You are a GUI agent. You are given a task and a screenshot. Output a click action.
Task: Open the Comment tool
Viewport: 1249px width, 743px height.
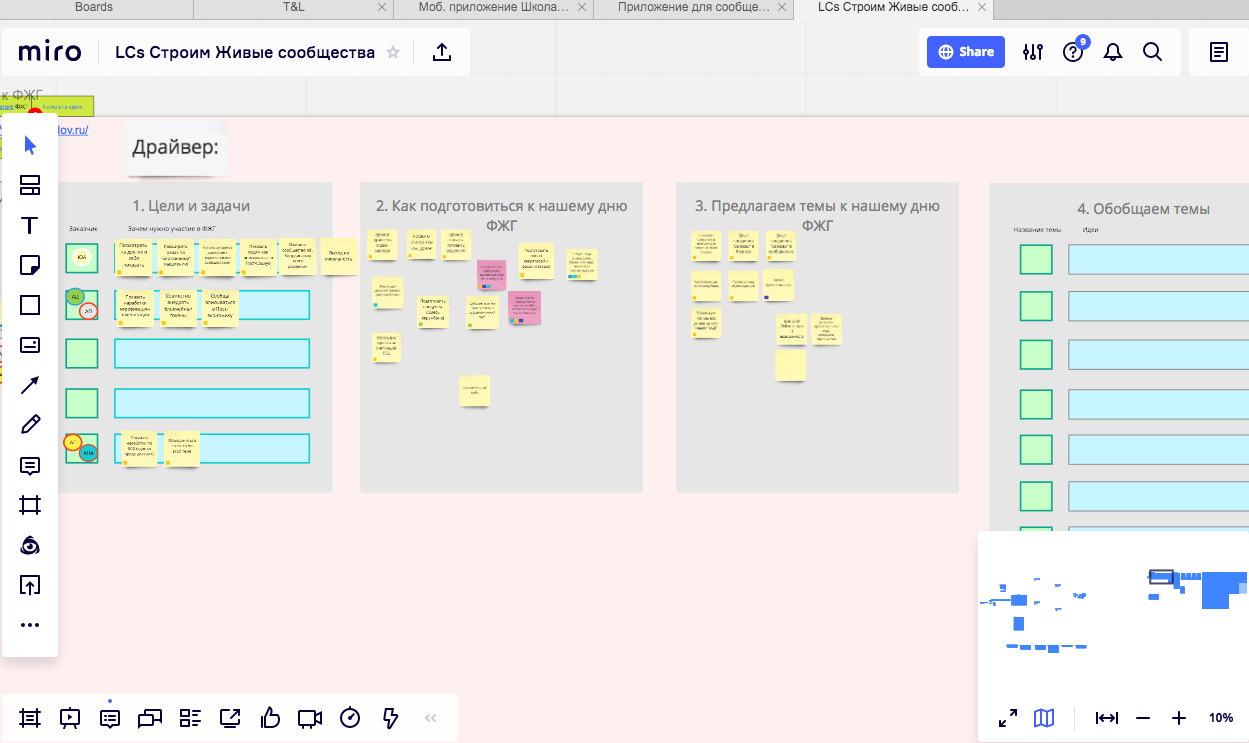[30, 465]
